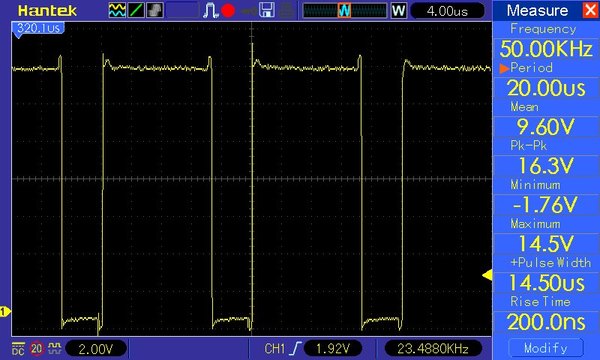Open the 2.00V vertical scale setting

coord(96,349)
